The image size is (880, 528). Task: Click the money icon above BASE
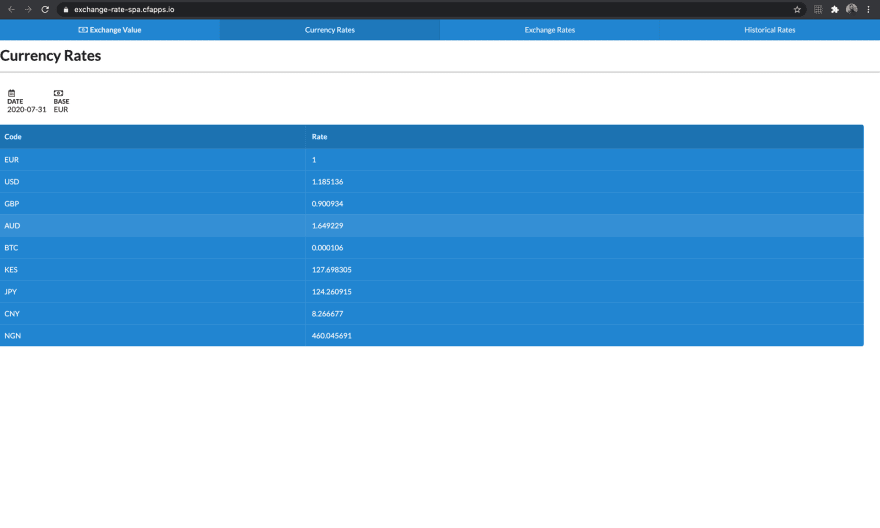[58, 93]
